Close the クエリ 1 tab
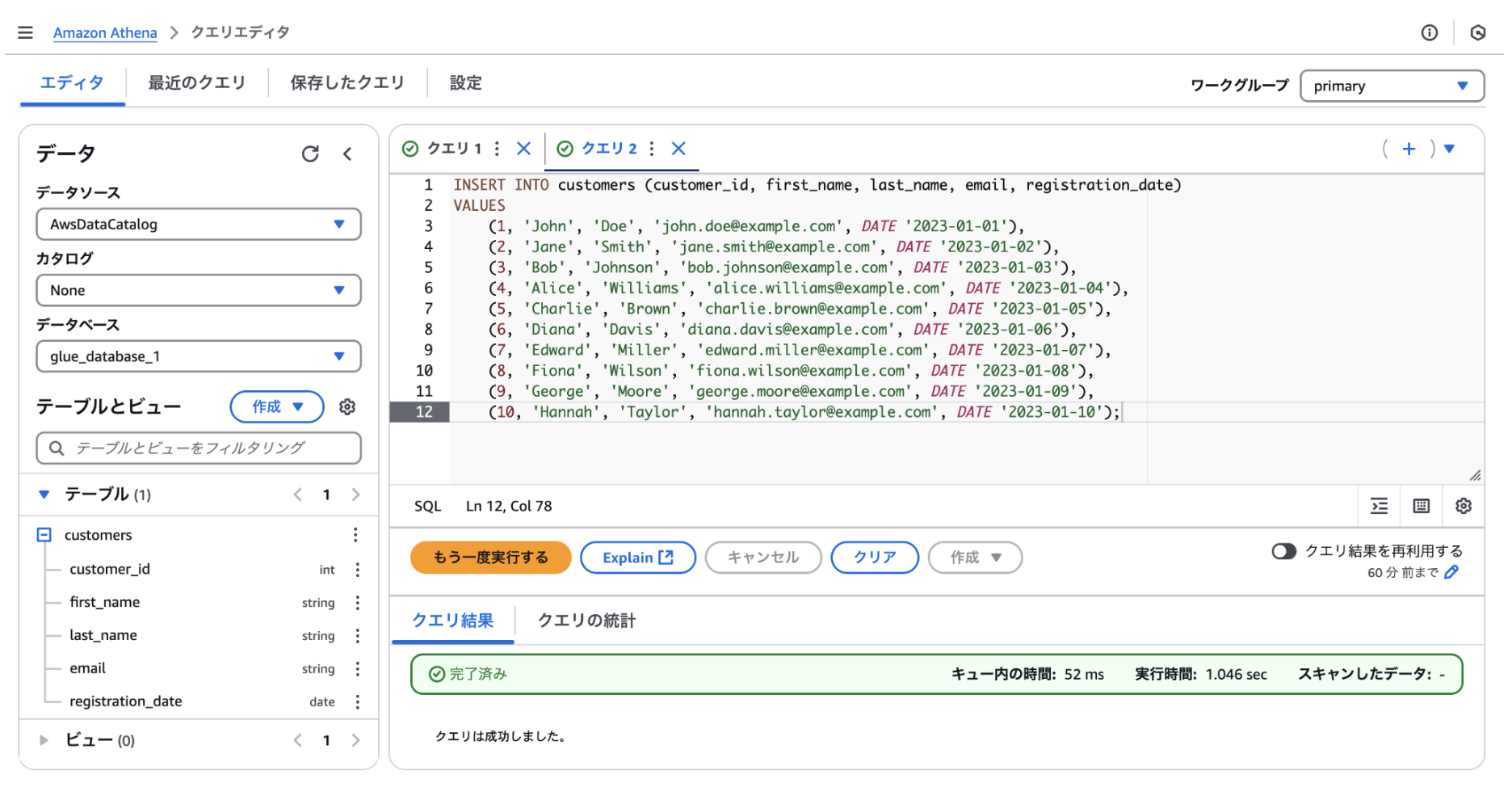 523,148
